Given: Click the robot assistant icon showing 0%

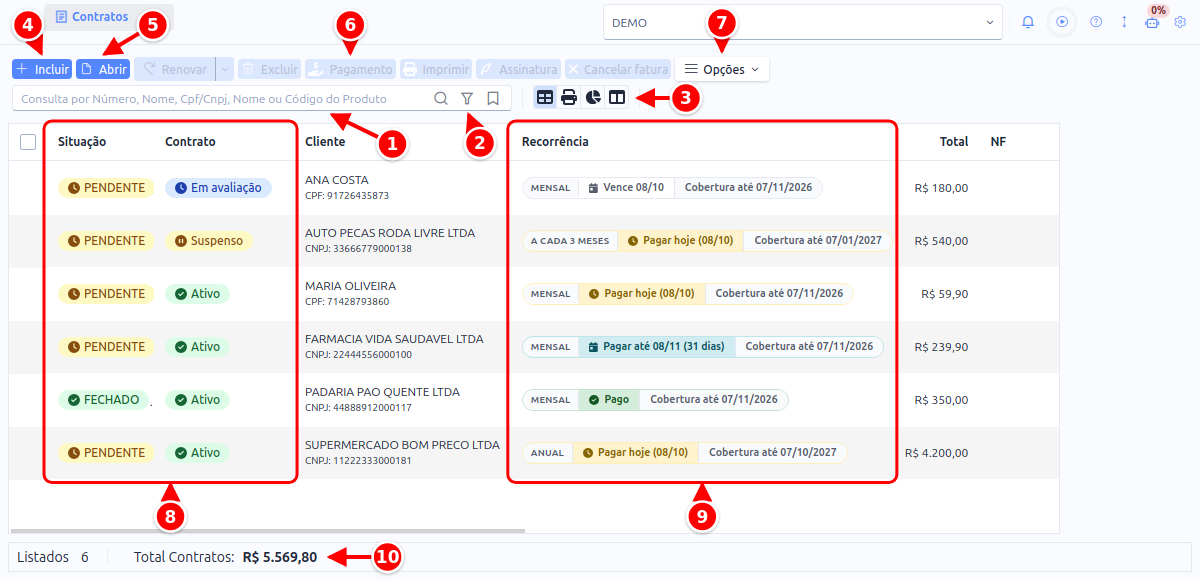Looking at the screenshot, I should [x=1153, y=21].
